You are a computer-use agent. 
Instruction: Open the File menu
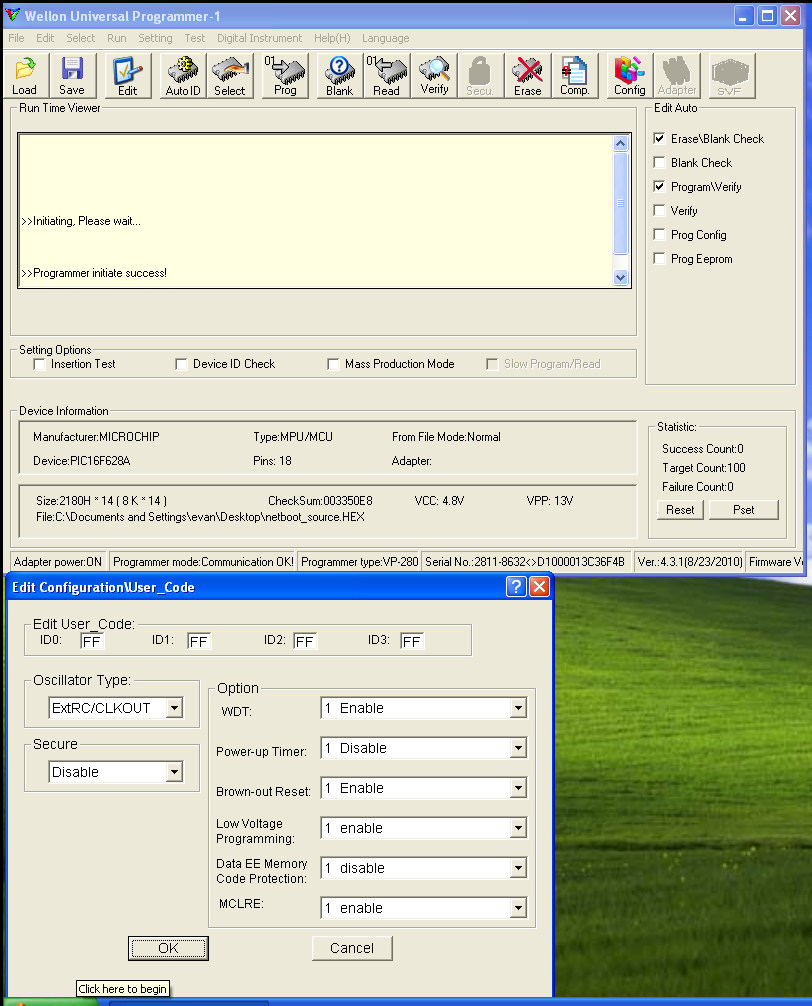[16, 38]
